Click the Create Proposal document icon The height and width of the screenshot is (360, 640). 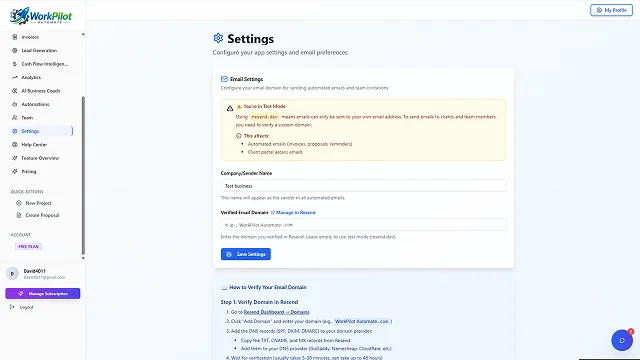(x=19, y=216)
